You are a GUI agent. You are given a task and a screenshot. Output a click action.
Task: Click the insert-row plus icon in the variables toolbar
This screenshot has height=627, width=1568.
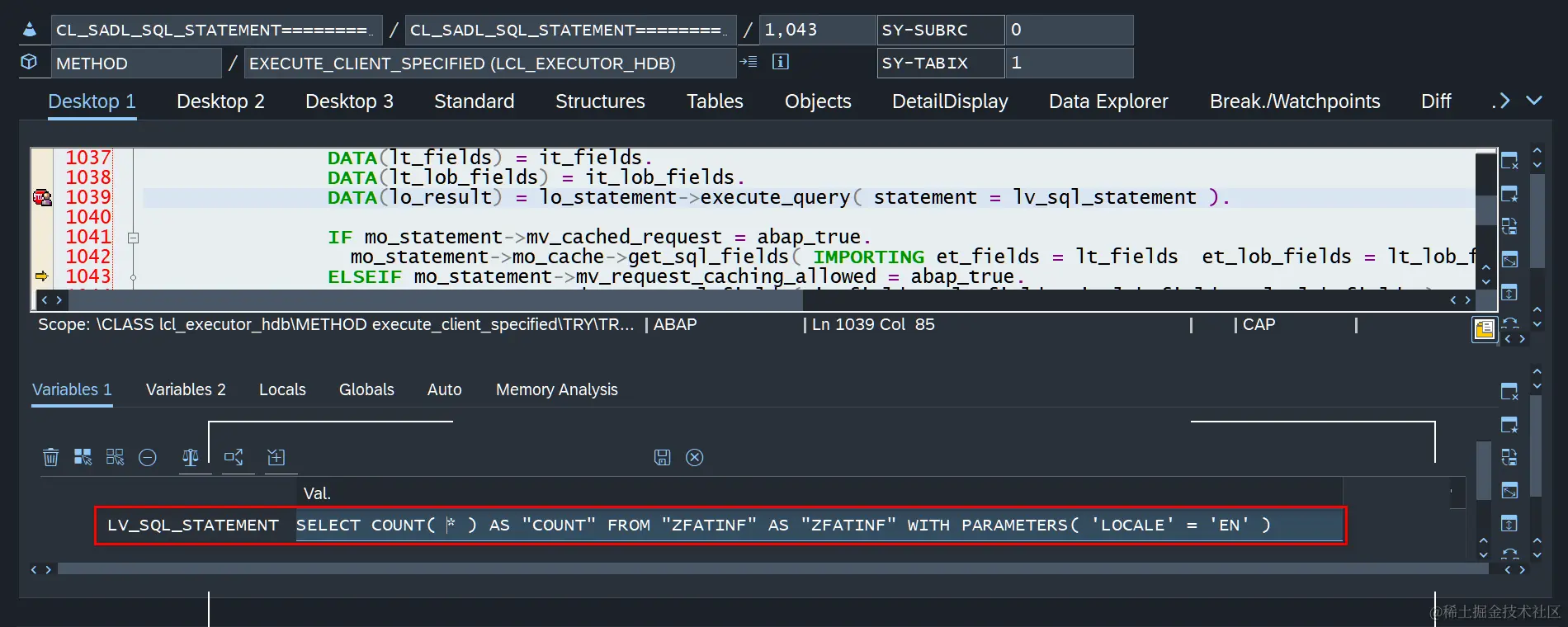tap(276, 457)
